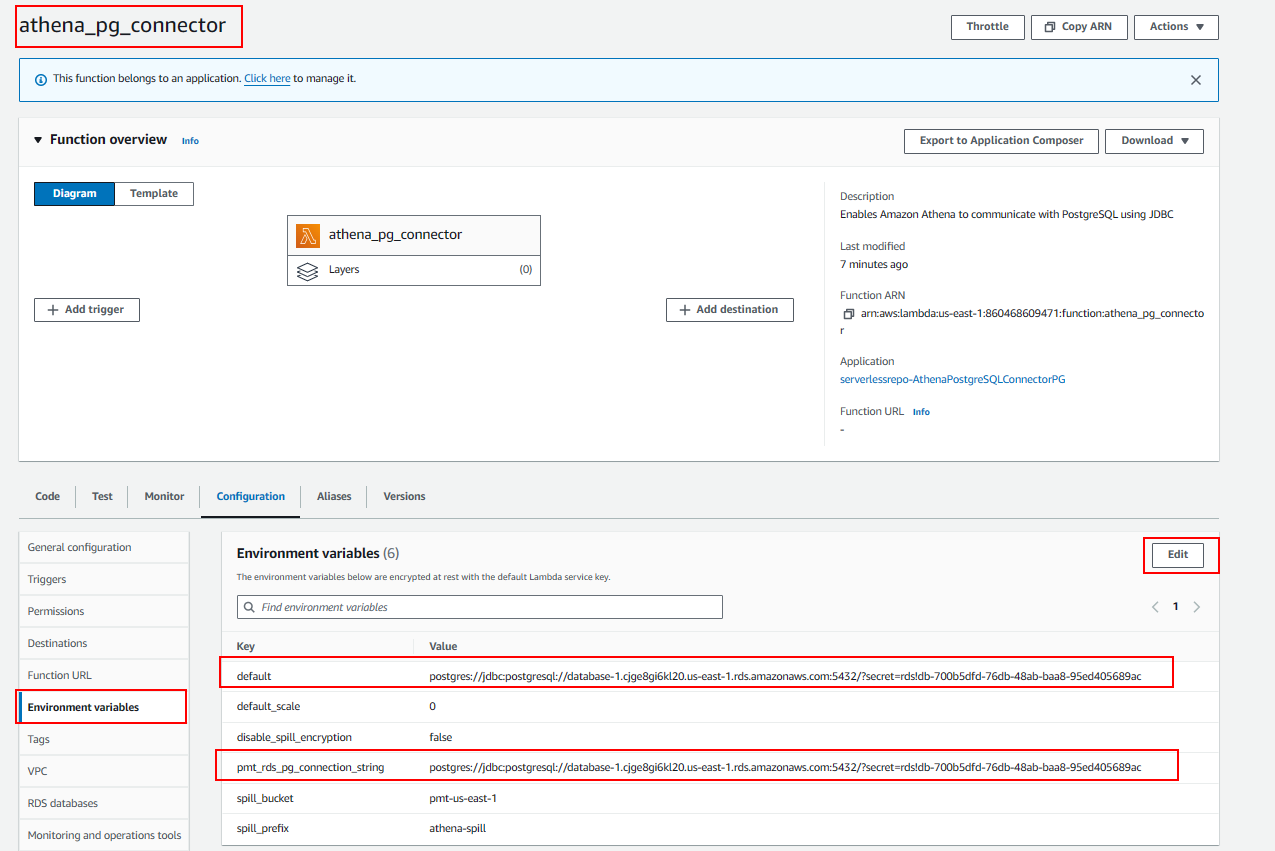This screenshot has height=851, width=1275.
Task: Select the 'spill_bucket' key
Action: tap(265, 798)
